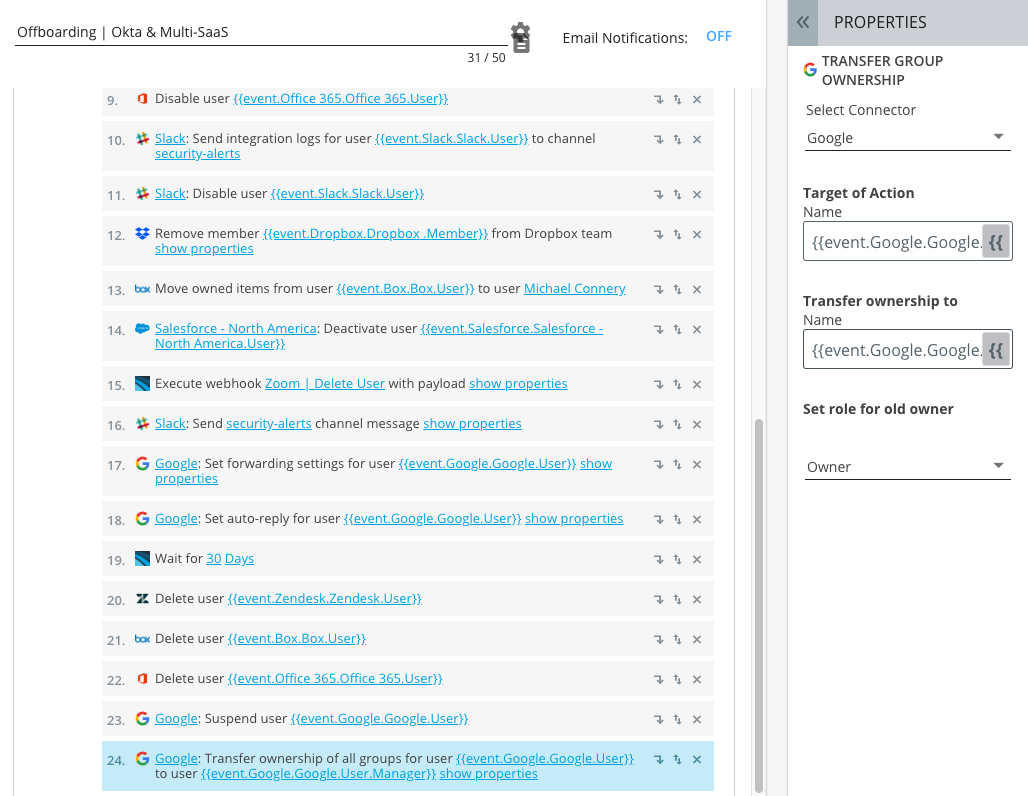The image size is (1028, 796).
Task: Delete step 10 Slack integration logs
Action: pos(697,140)
